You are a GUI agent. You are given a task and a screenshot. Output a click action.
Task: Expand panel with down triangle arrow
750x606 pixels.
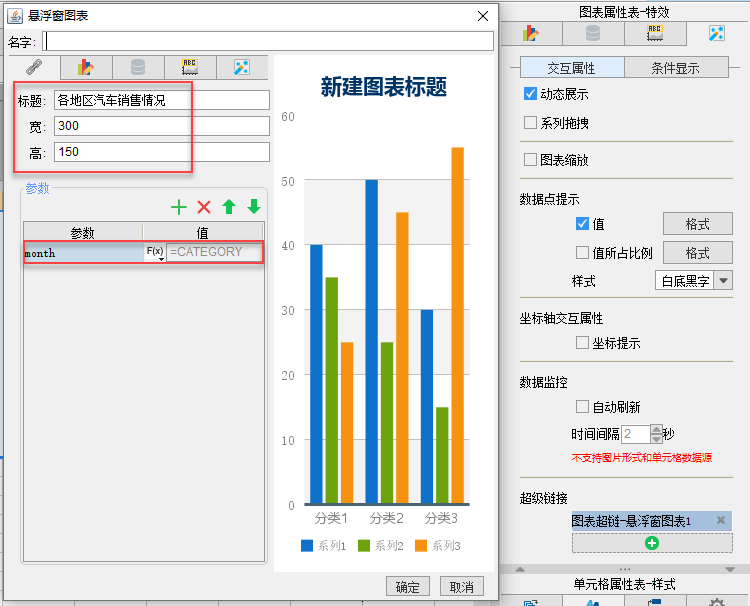tap(730, 569)
